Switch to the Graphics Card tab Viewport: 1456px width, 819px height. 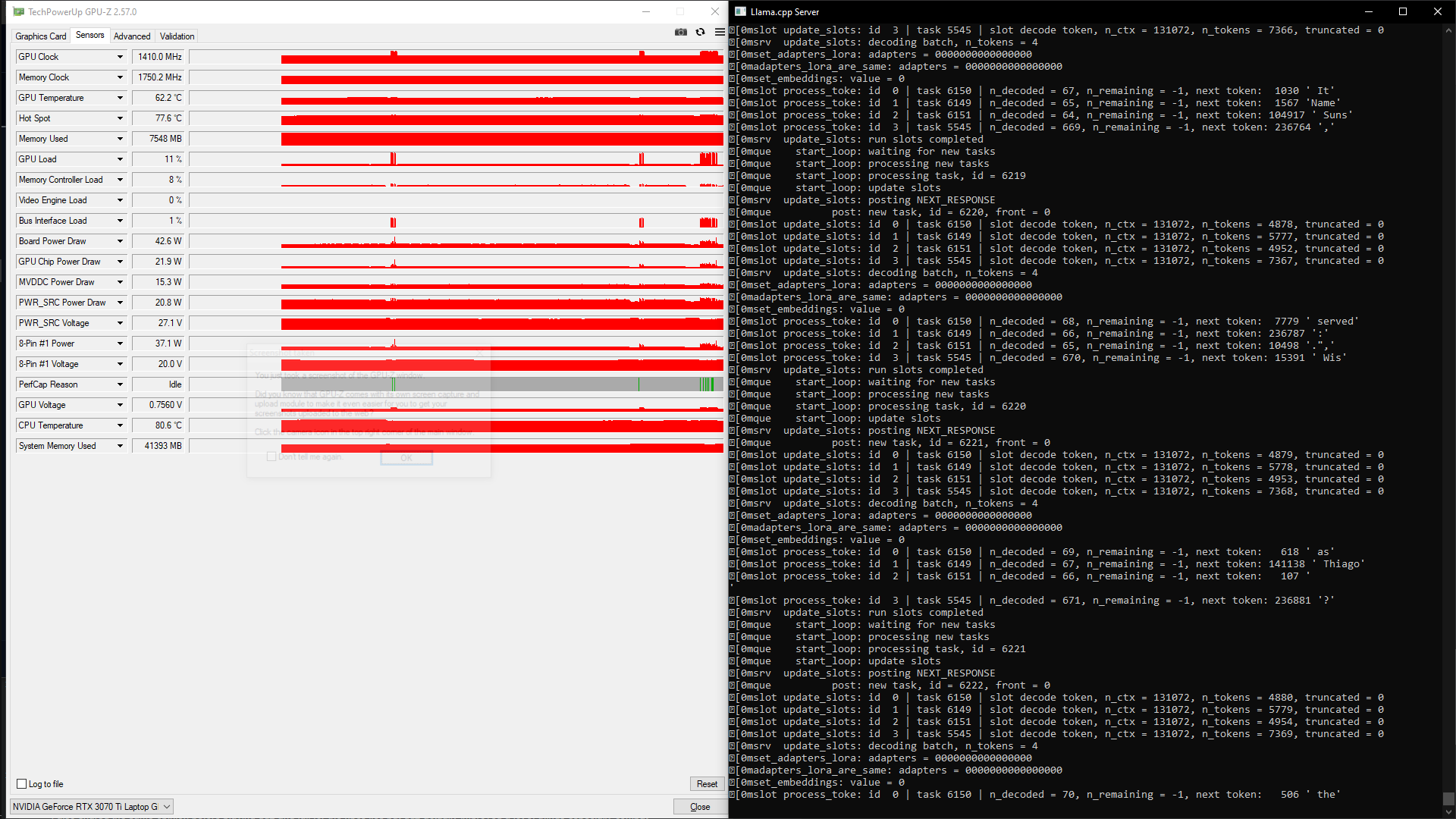coord(41,36)
